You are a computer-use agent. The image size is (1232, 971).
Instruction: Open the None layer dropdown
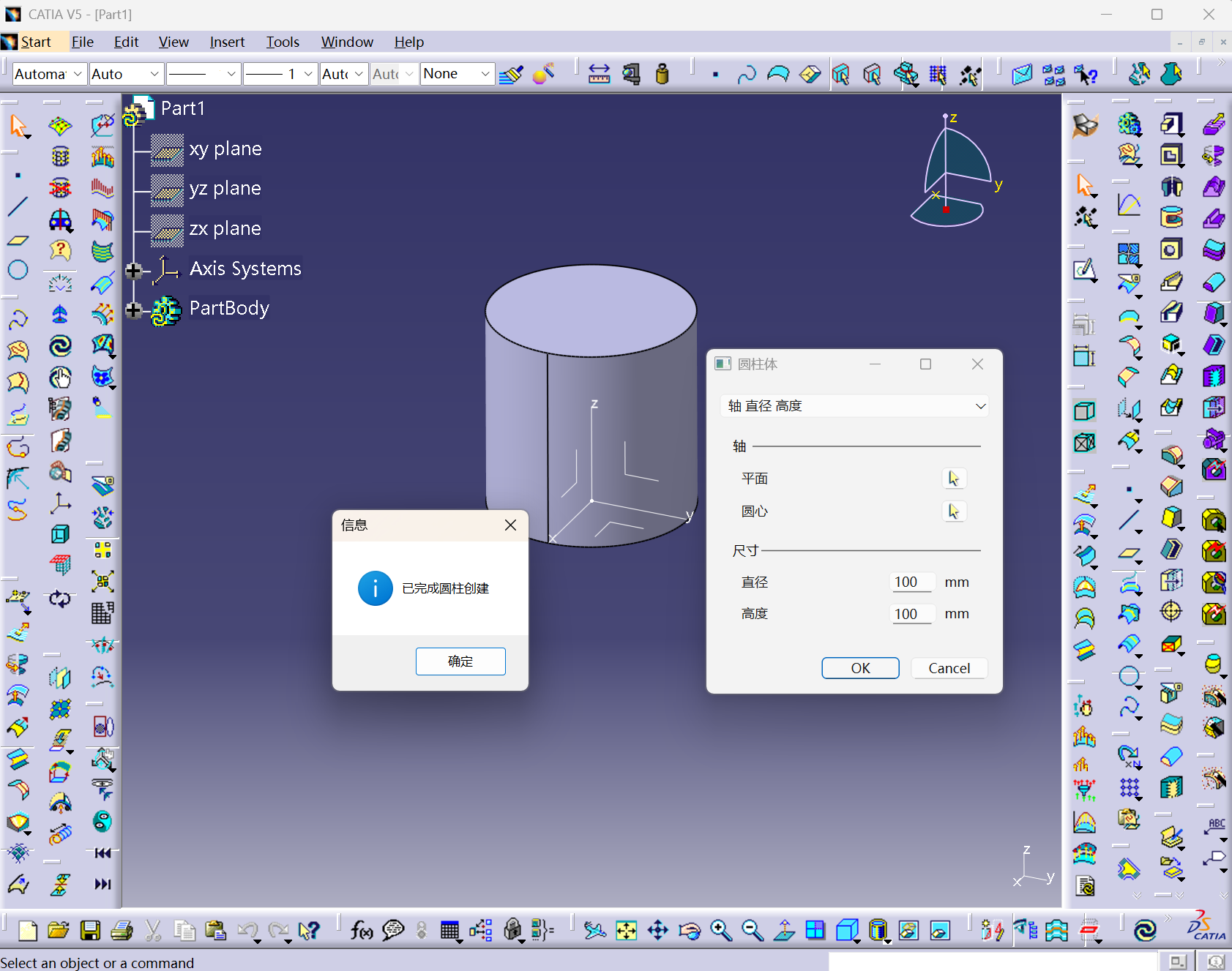(x=457, y=74)
